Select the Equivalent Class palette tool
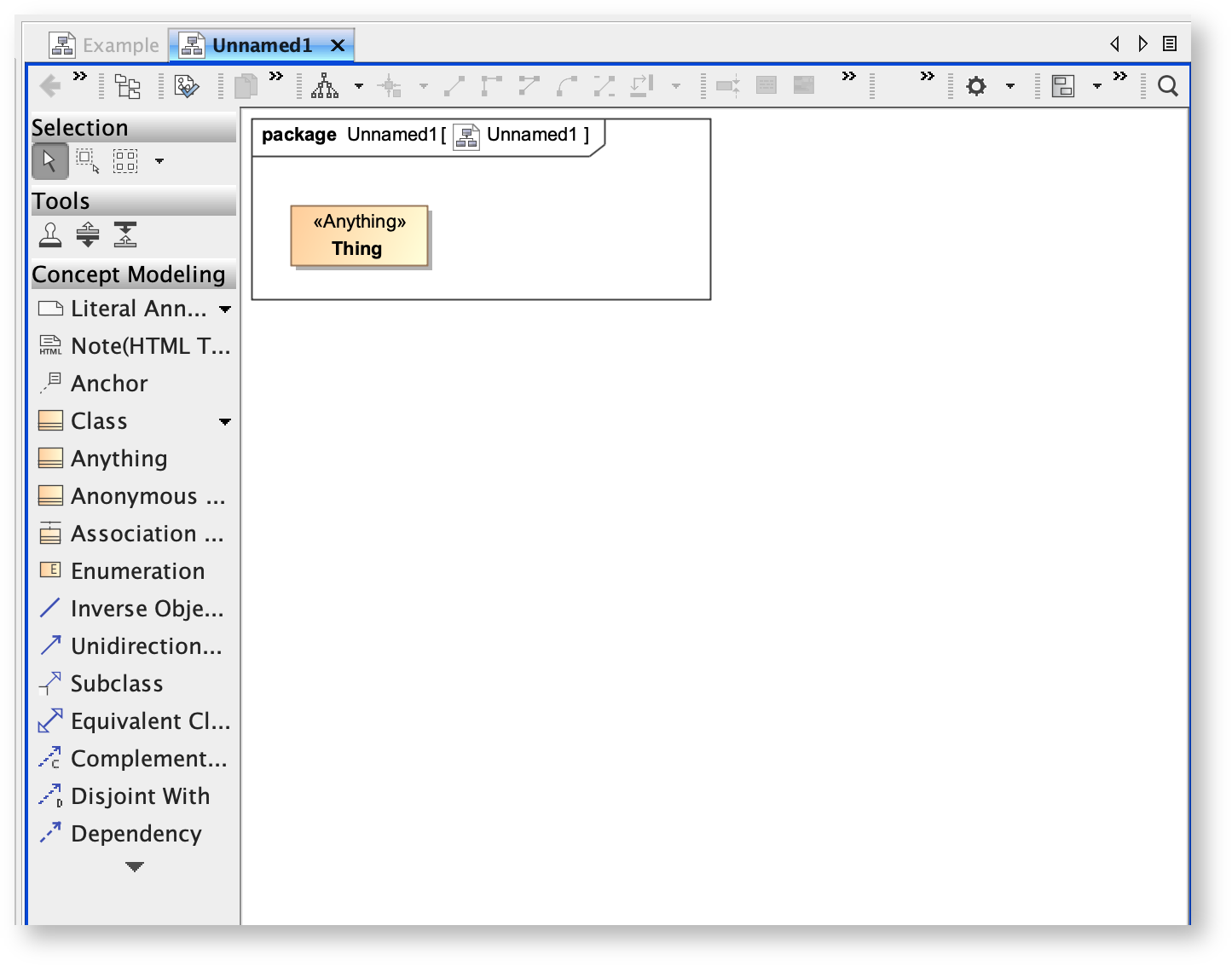This screenshot has height=966, width=1232. point(134,721)
